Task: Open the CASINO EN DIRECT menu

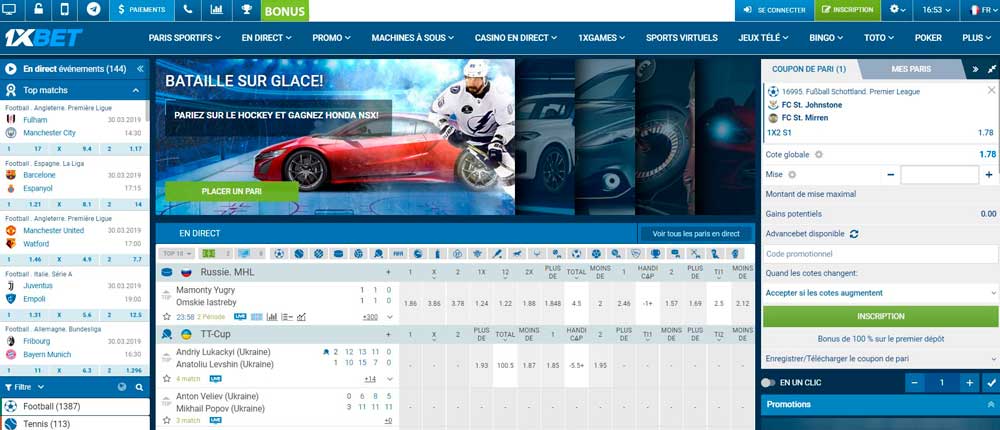Action: coord(517,38)
